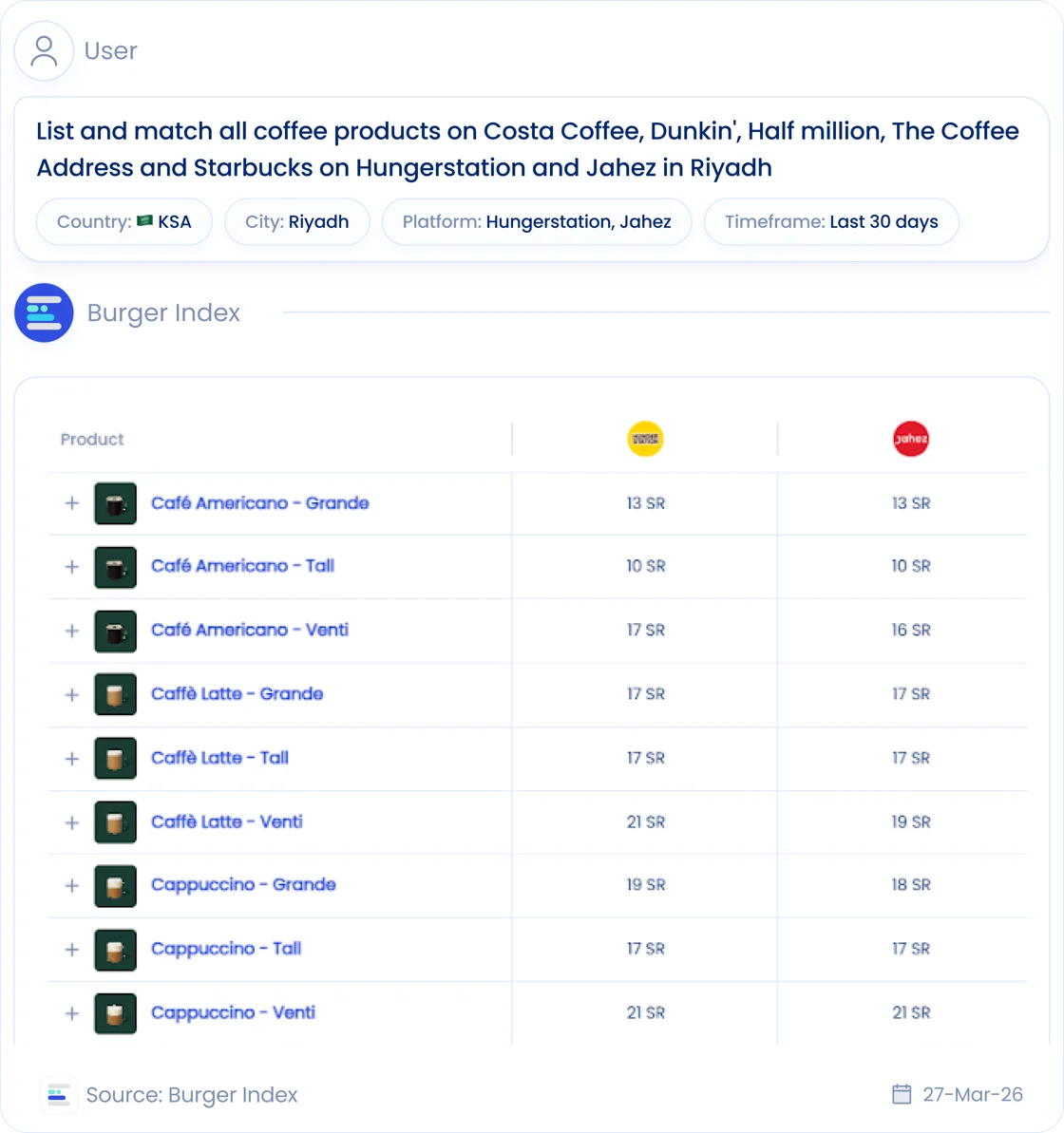Click the 27-Mar-26 date text
This screenshot has width=1064, height=1133.
pos(973,1095)
